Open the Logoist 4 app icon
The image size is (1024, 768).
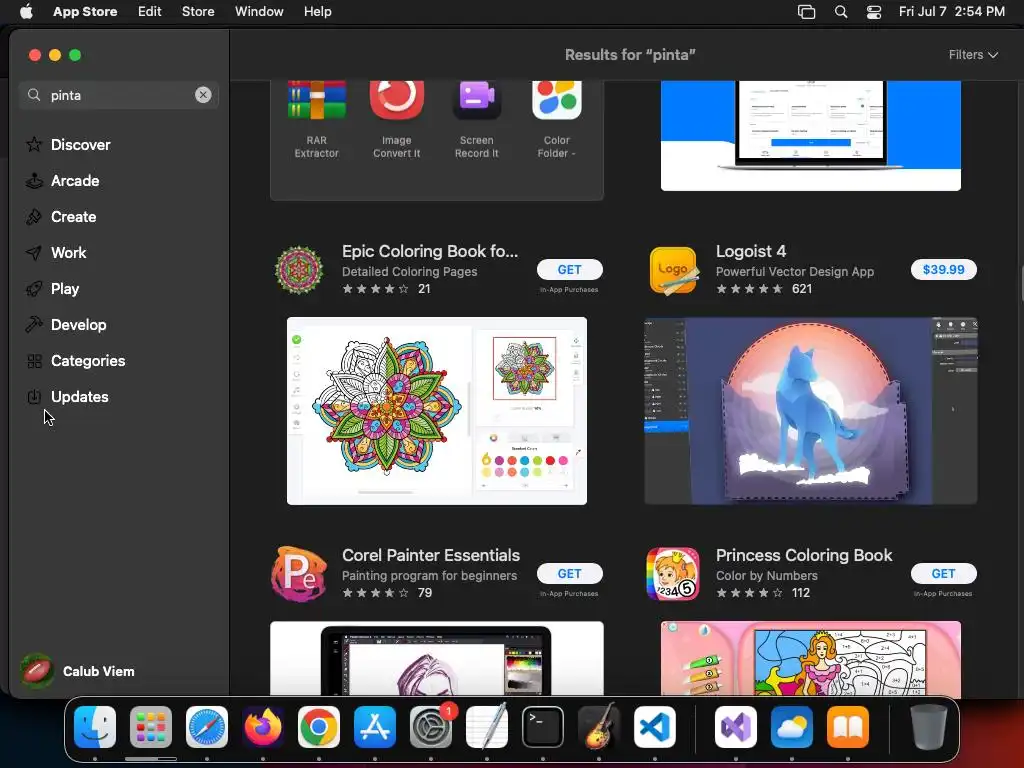click(673, 270)
